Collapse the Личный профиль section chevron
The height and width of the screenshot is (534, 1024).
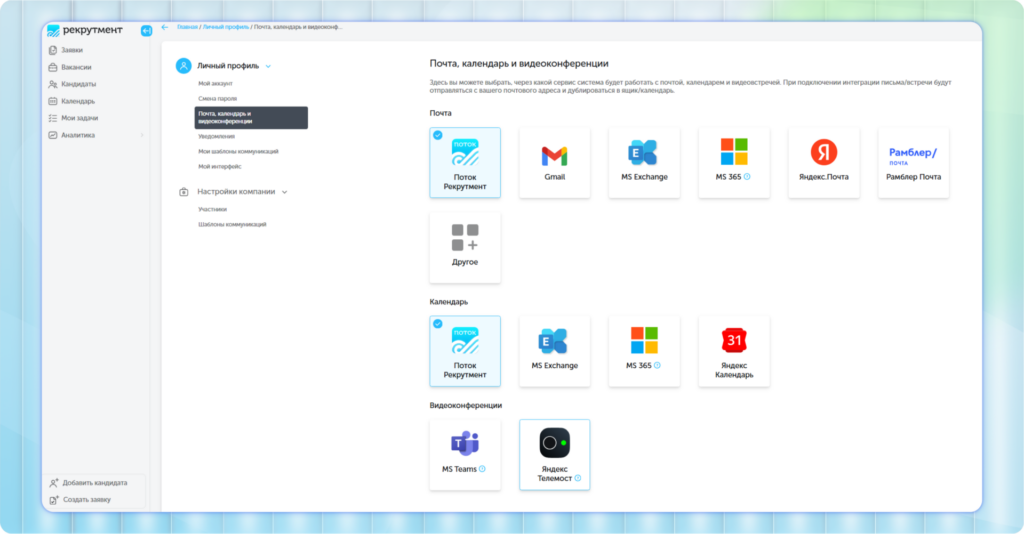268,67
